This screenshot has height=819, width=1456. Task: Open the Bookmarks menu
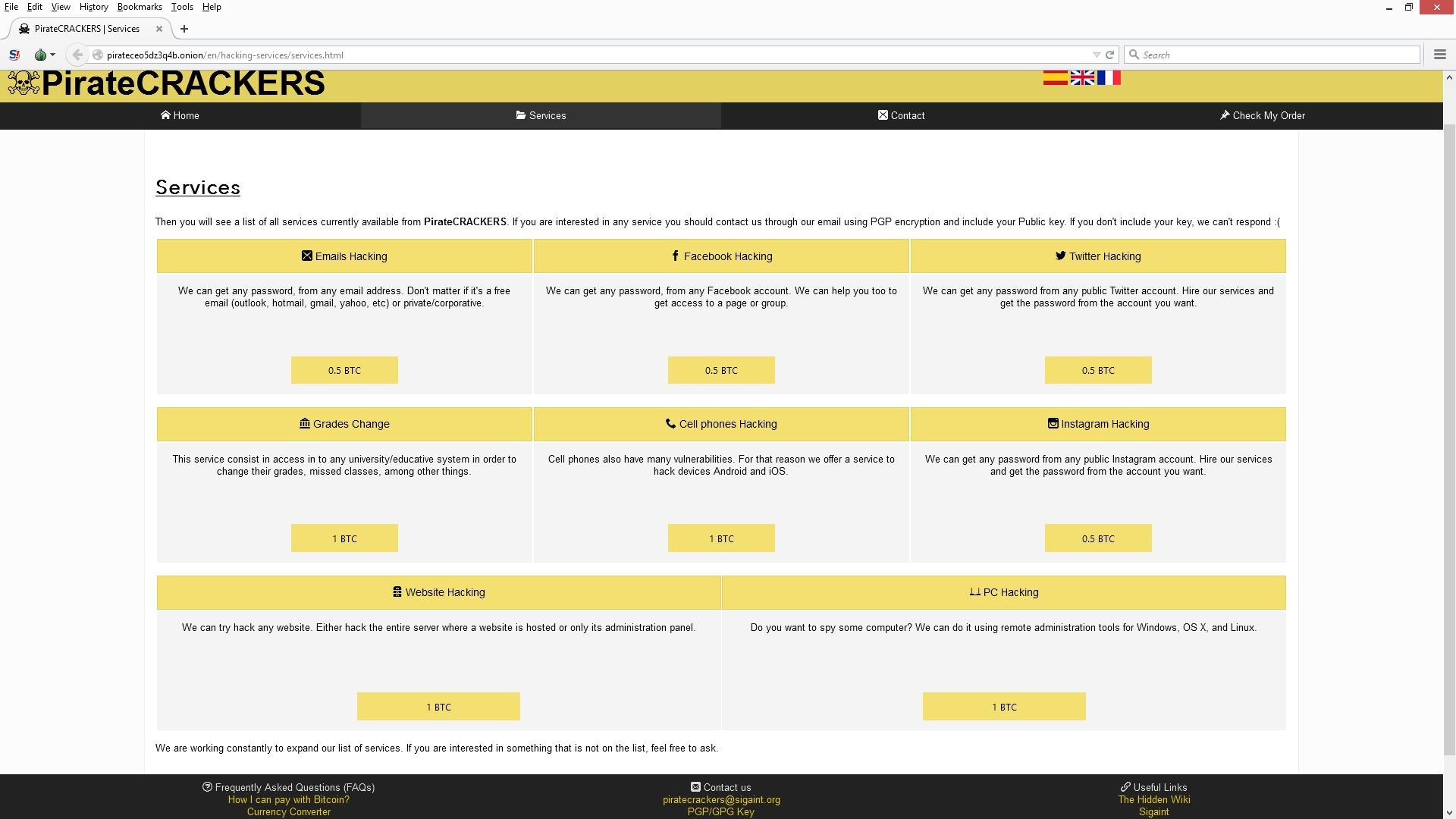[140, 7]
